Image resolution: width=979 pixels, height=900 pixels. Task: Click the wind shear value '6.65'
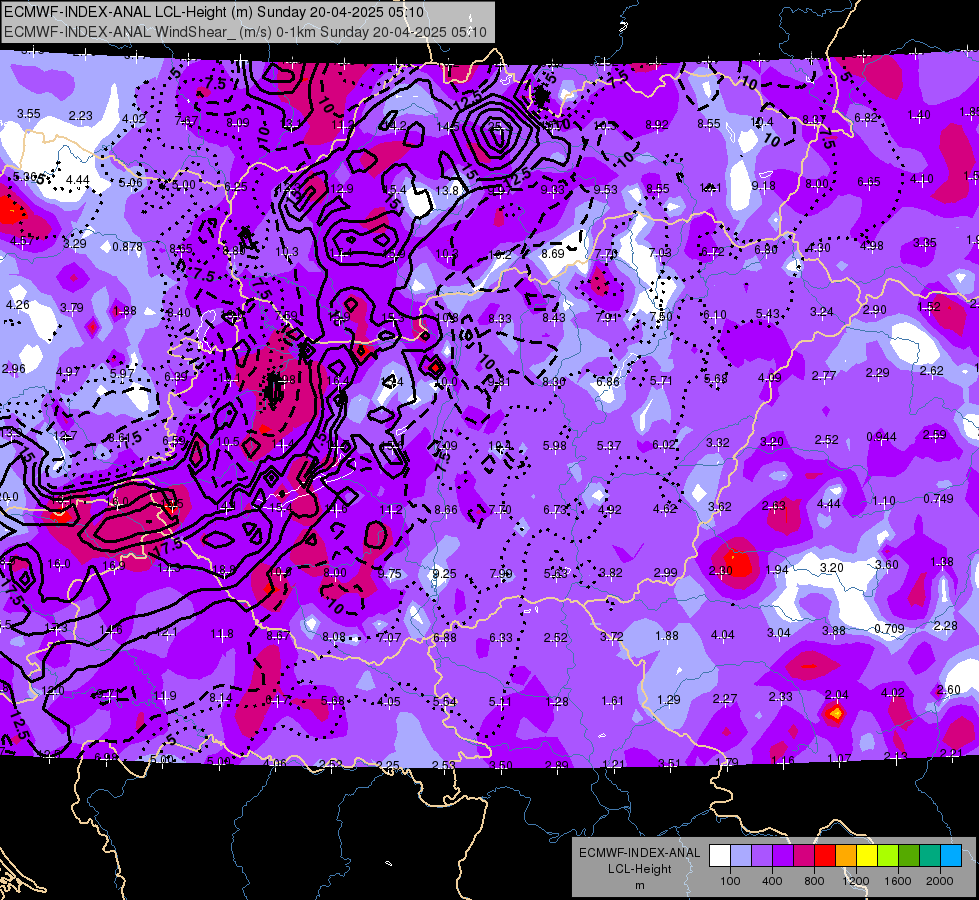pos(868,182)
